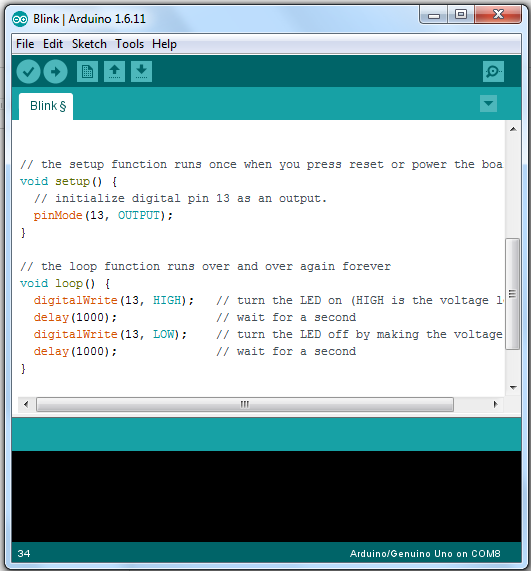Click the horizontal scrollbar right arrow
The image size is (531, 571).
pos(495,404)
